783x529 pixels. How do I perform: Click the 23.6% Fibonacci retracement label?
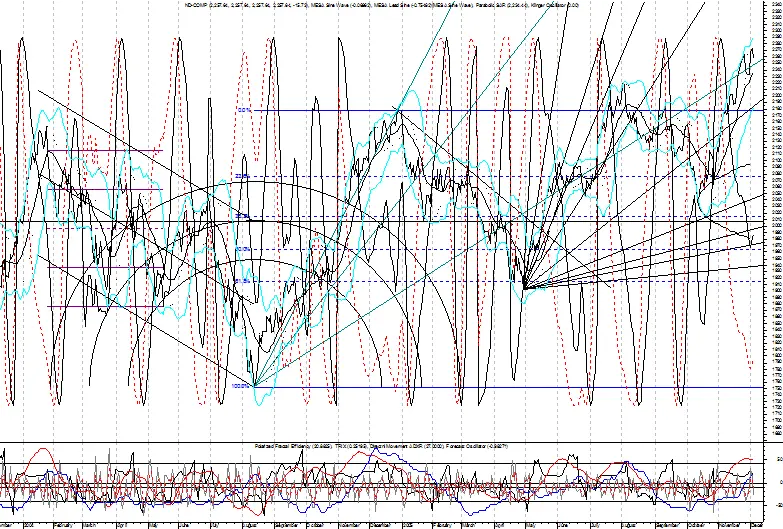pyautogui.click(x=242, y=176)
